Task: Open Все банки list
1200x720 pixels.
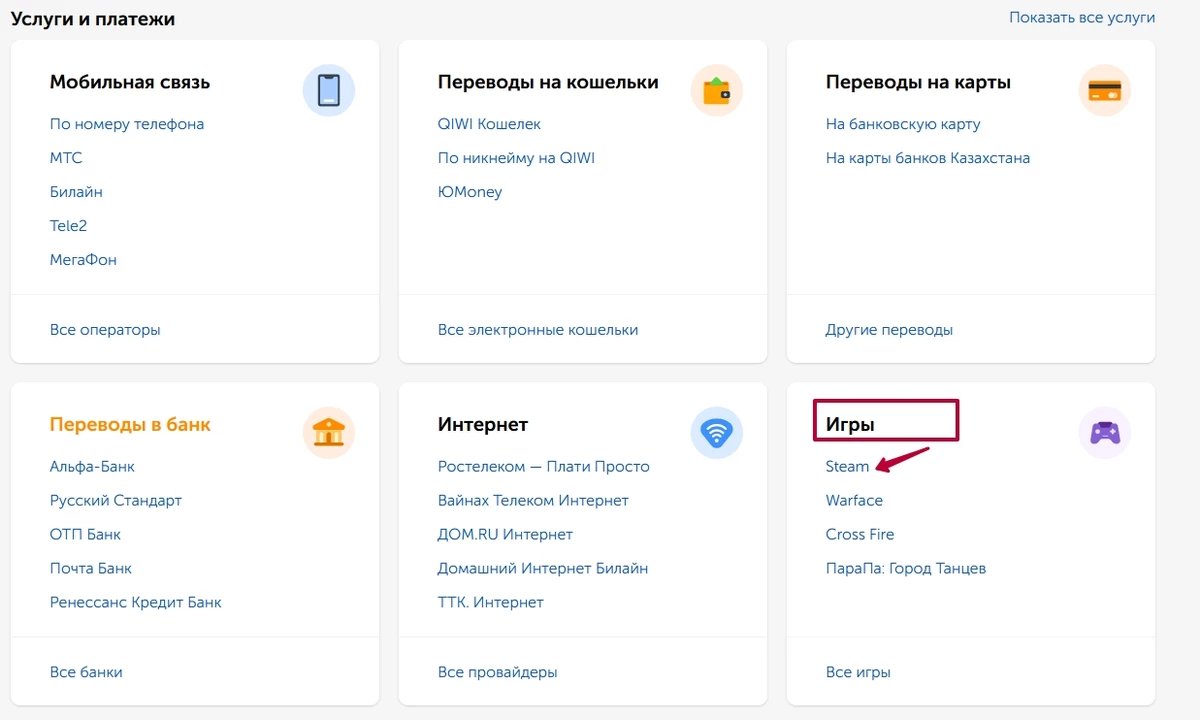Action: (x=86, y=672)
